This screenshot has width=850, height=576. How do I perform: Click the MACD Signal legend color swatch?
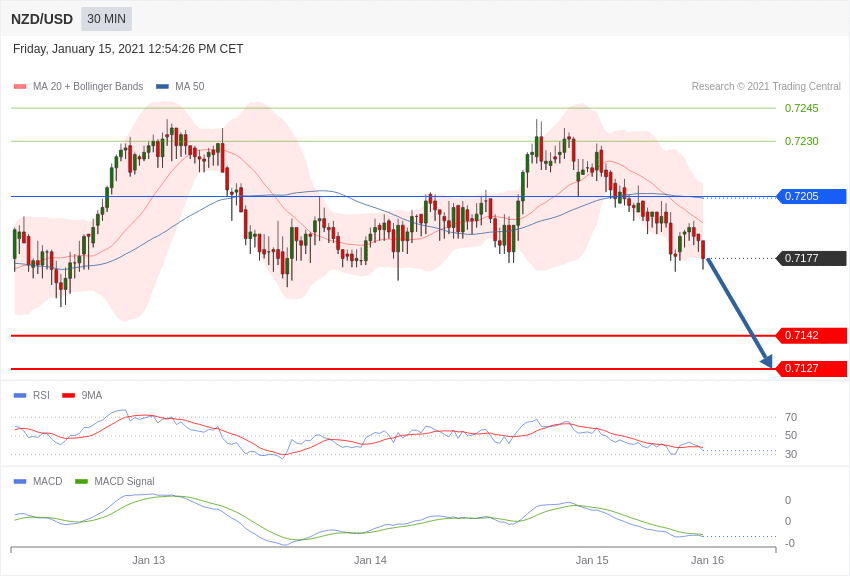(81, 481)
